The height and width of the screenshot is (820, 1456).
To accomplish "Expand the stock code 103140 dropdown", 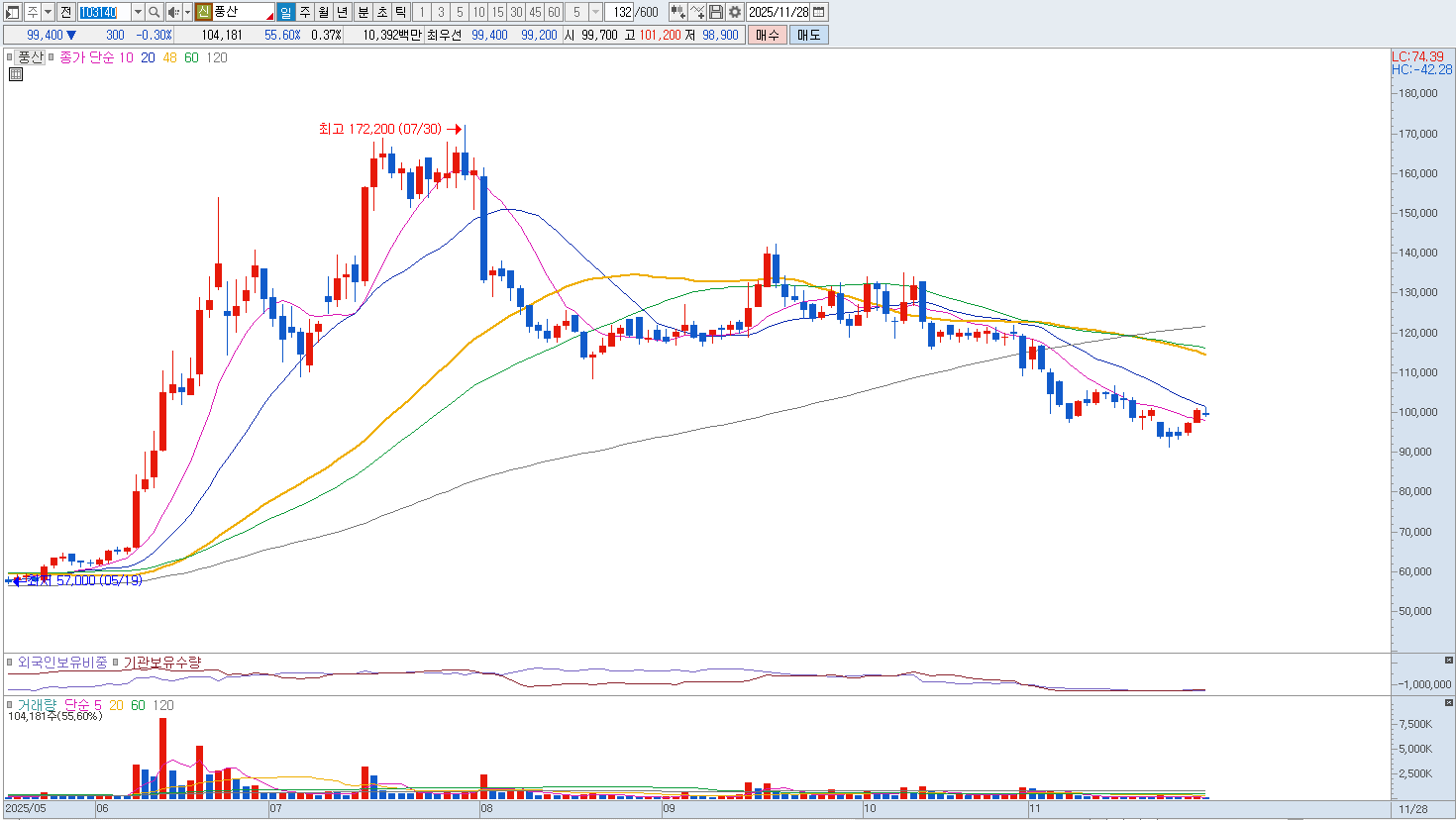I will [138, 12].
